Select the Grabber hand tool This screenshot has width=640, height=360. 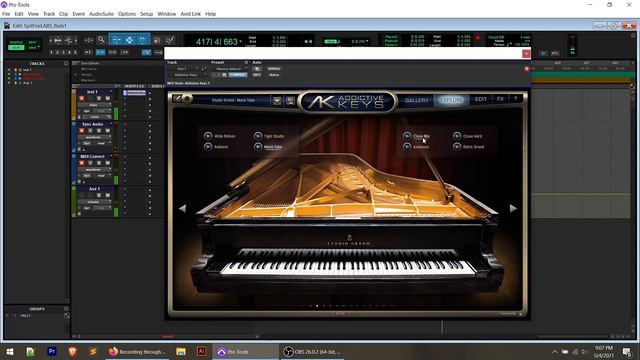[142, 40]
